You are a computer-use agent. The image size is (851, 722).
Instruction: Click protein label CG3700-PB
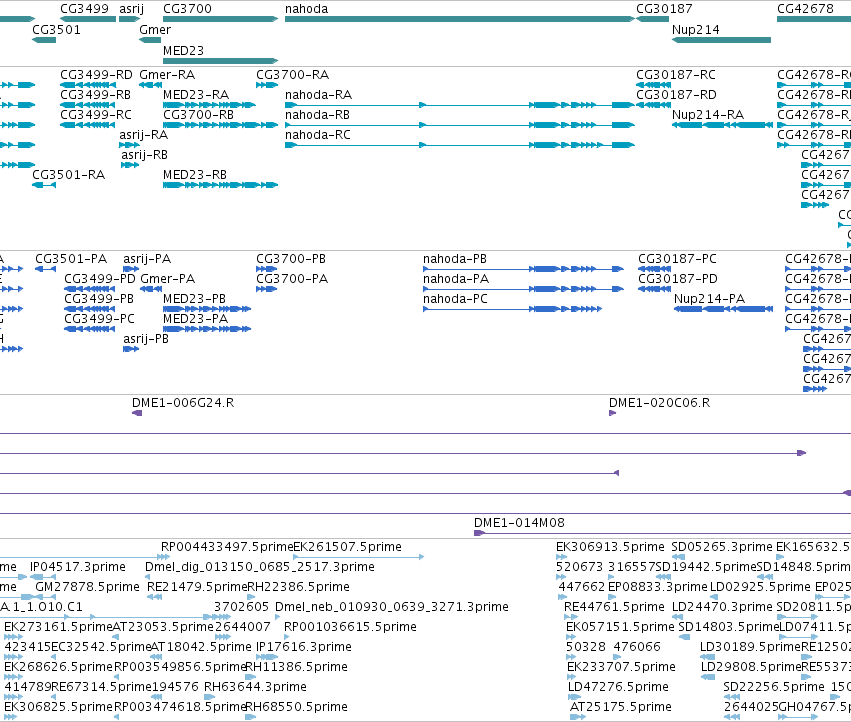(291, 258)
